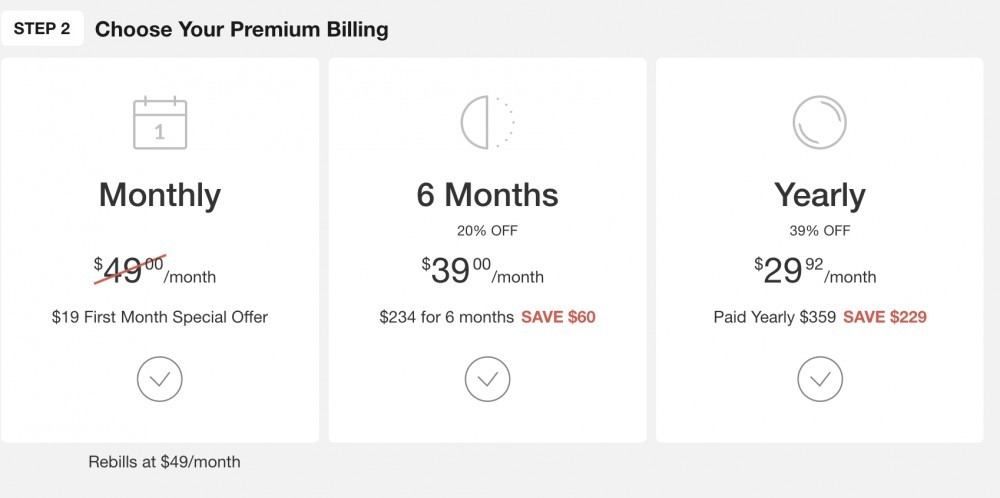1000x498 pixels.
Task: Select the Monthly plan checkmark circle
Action: 159,379
